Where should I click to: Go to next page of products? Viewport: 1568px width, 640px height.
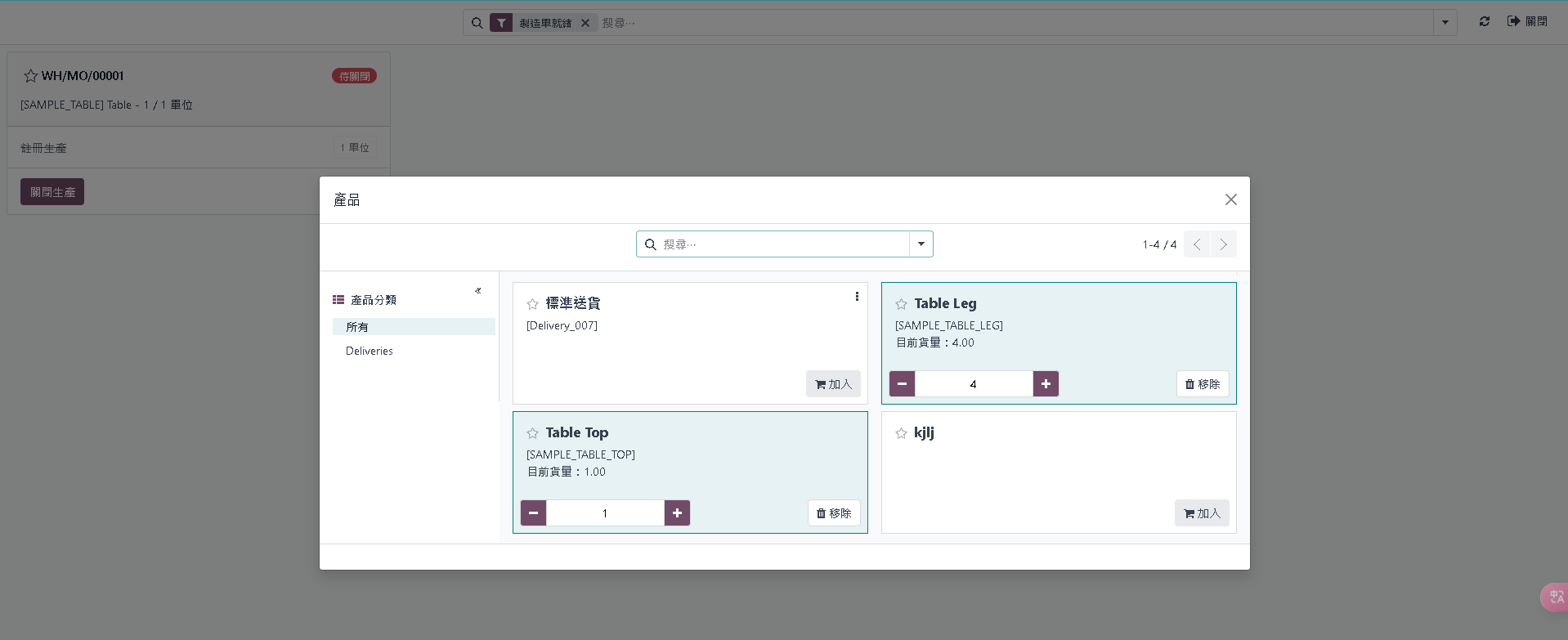pyautogui.click(x=1223, y=244)
